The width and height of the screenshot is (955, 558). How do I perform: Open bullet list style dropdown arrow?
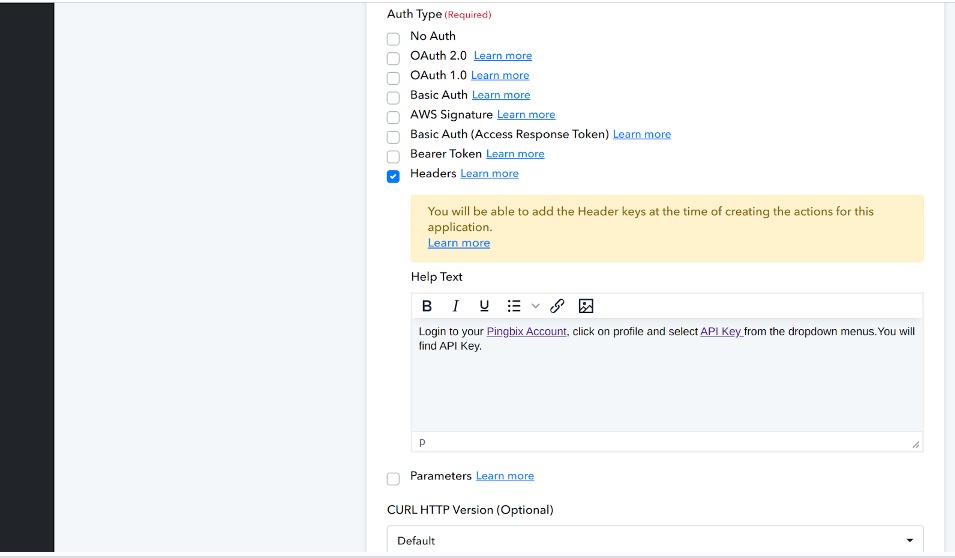(x=535, y=306)
